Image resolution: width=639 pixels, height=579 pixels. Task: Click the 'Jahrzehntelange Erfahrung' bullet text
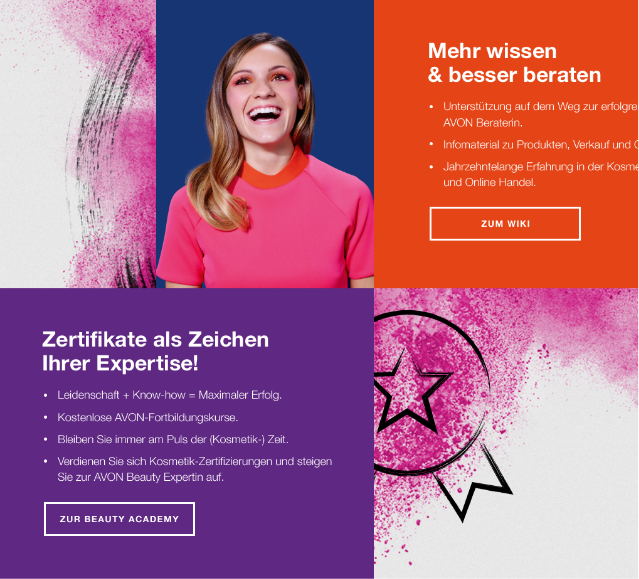pos(540,167)
